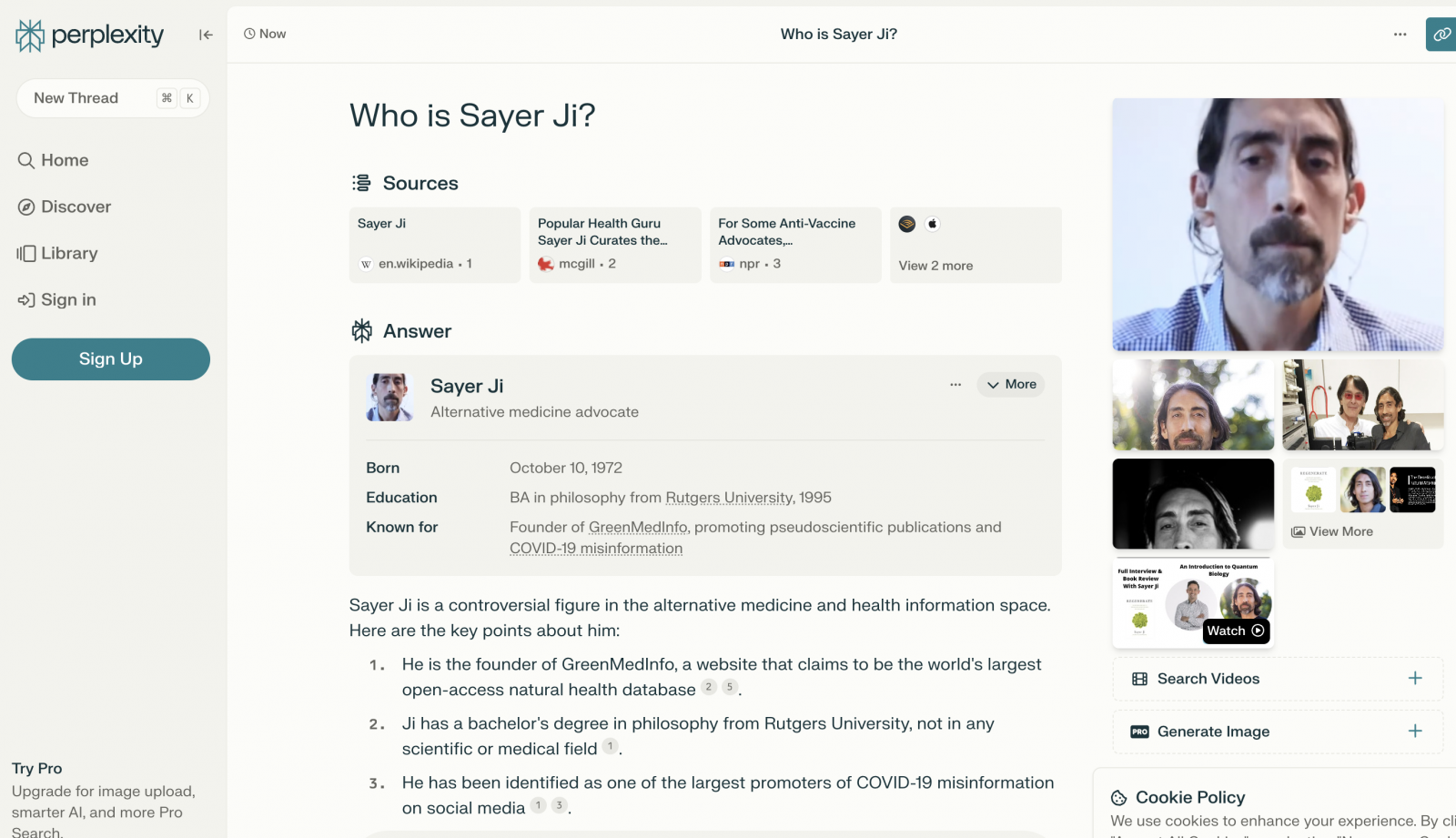Image resolution: width=1456 pixels, height=838 pixels.
Task: Click the Answer section icon
Action: (362, 331)
